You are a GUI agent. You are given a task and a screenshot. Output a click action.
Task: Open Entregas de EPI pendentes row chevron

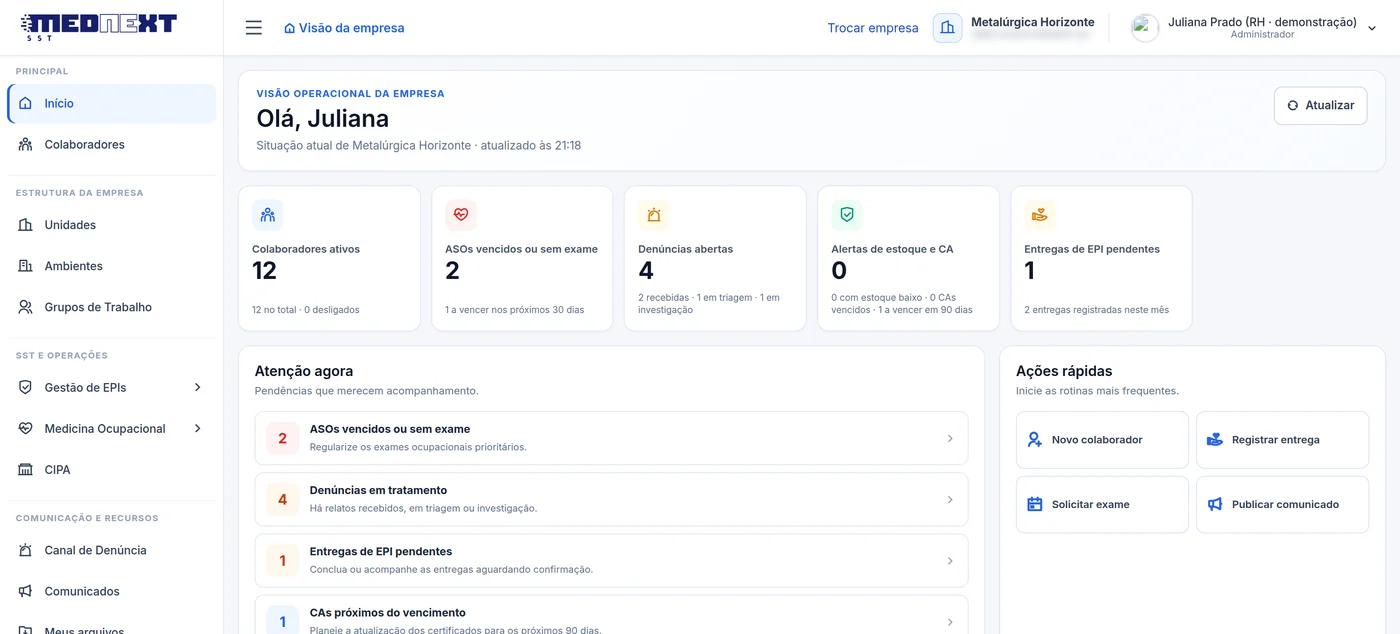point(950,561)
